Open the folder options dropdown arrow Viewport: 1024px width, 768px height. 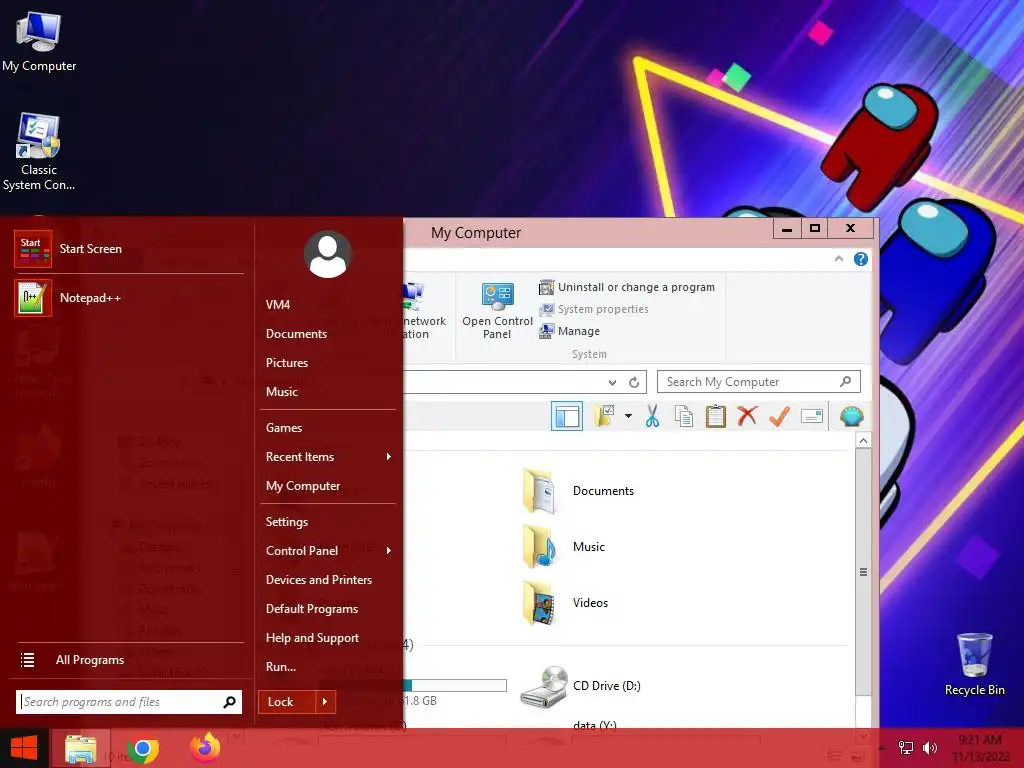[x=628, y=416]
